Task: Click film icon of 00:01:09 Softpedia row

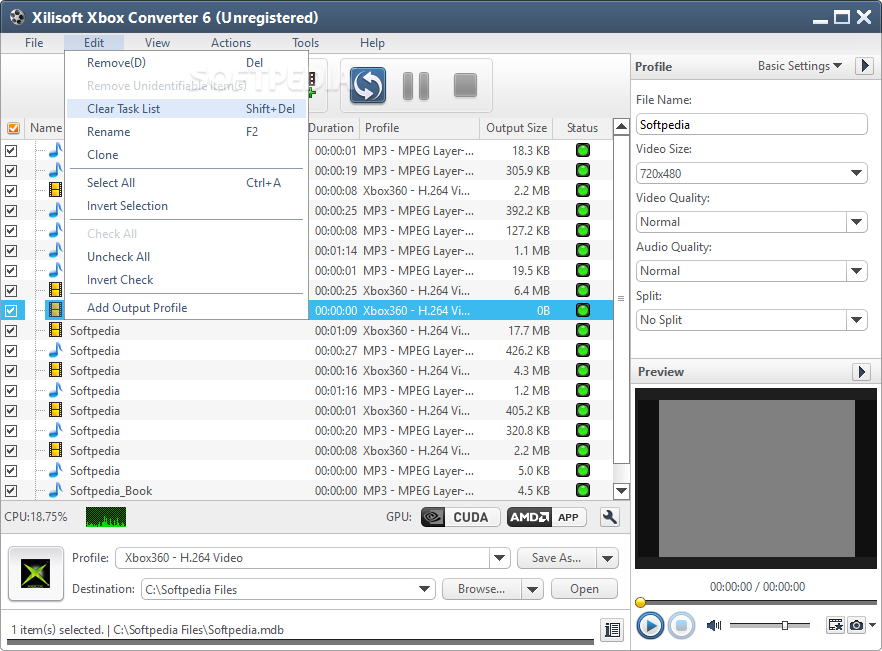Action: tap(55, 330)
